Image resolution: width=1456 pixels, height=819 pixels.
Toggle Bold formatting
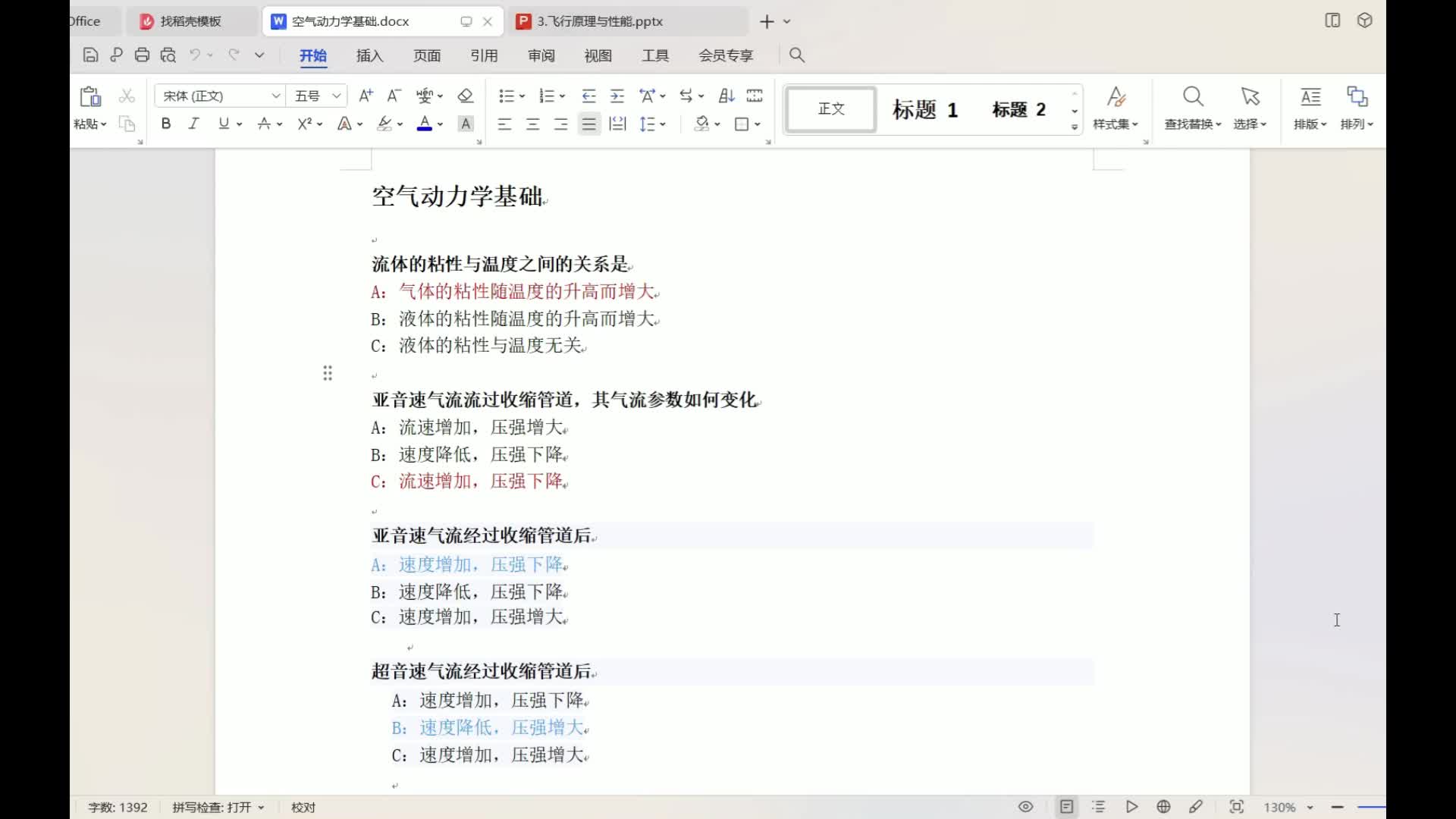point(165,124)
